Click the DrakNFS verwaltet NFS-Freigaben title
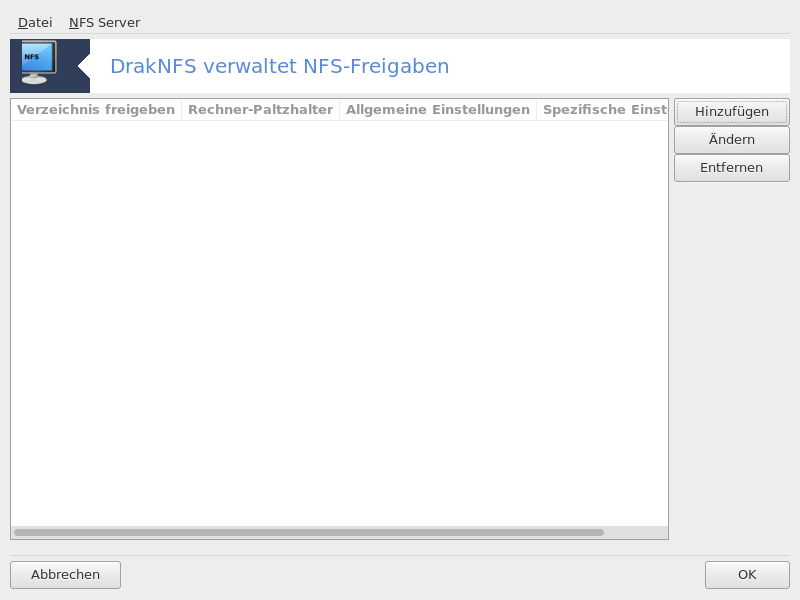800x600 pixels. tap(280, 66)
